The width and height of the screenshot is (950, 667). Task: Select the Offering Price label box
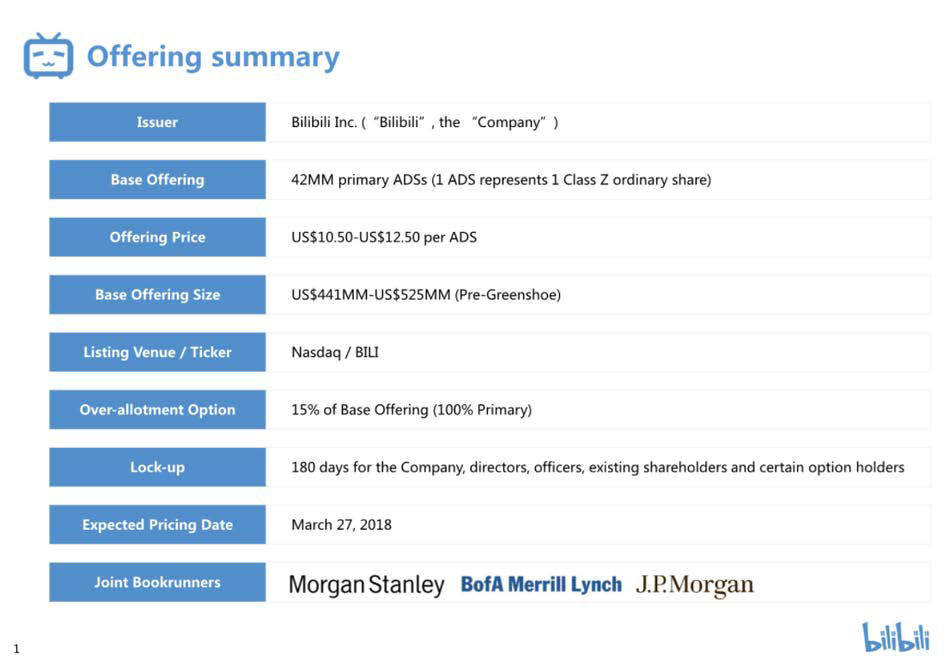pyautogui.click(x=158, y=237)
